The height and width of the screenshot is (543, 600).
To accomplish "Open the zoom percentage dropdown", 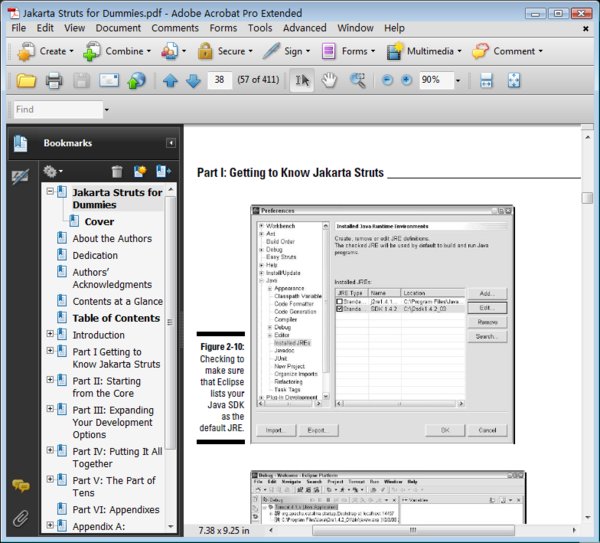I will click(458, 81).
